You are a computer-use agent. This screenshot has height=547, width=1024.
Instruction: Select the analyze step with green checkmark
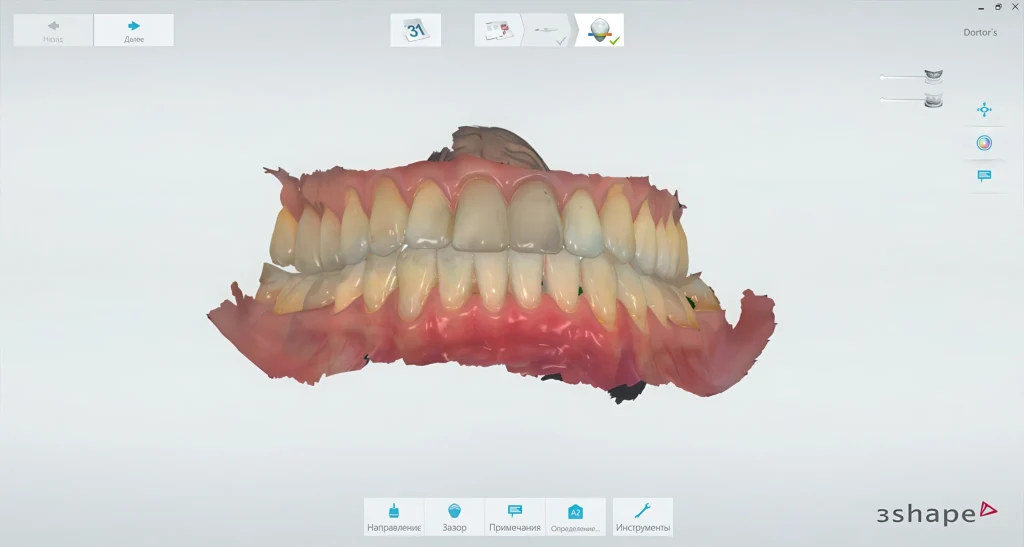(x=600, y=30)
